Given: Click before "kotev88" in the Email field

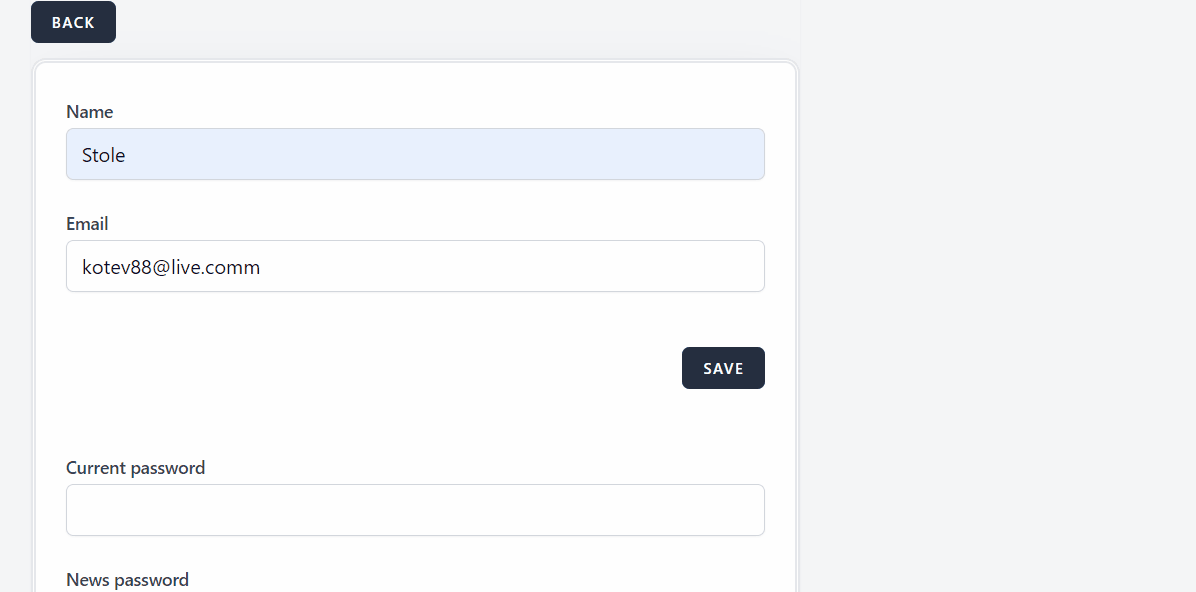Looking at the screenshot, I should [x=82, y=267].
